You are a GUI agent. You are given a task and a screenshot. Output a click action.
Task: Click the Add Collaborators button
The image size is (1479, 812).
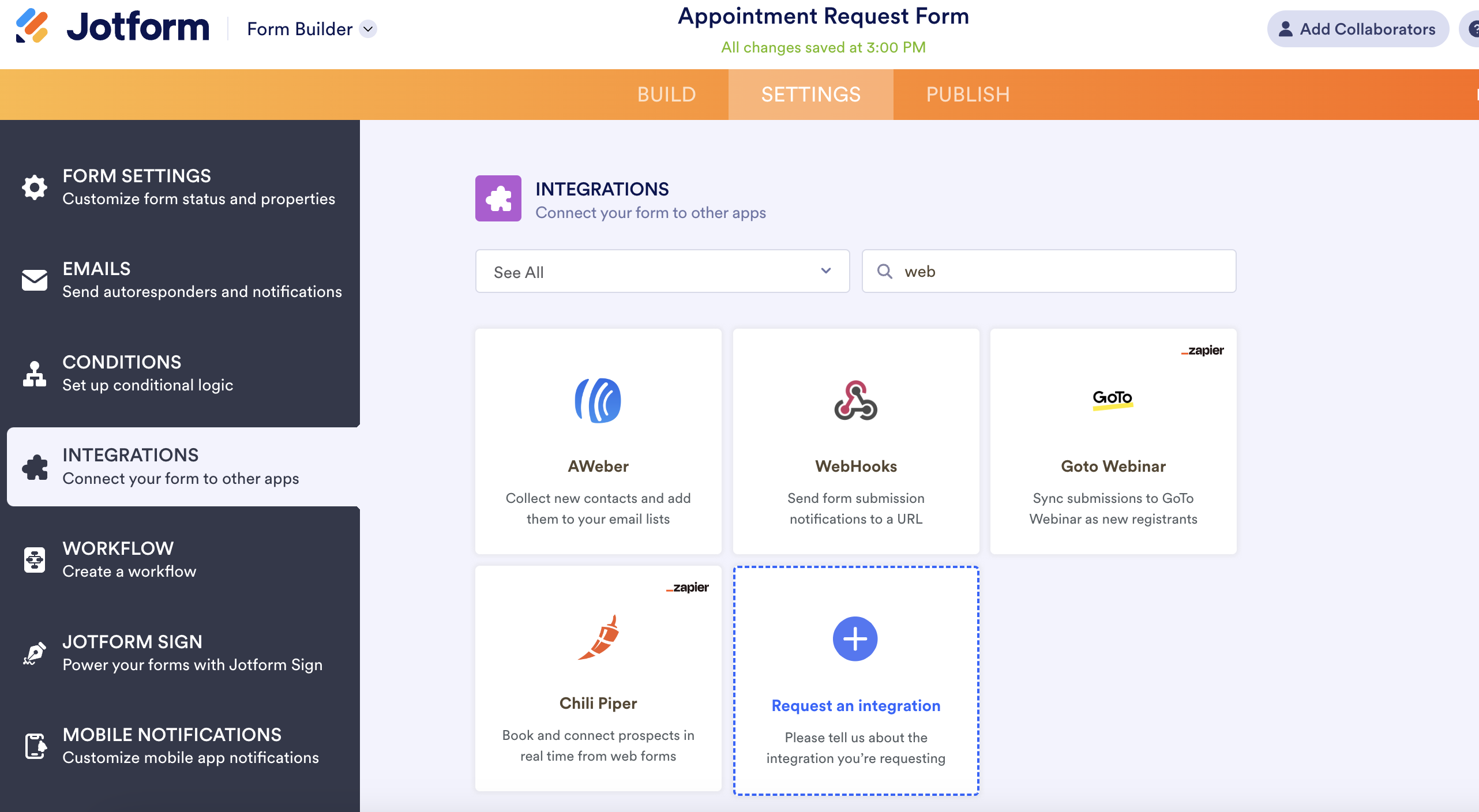1358,29
